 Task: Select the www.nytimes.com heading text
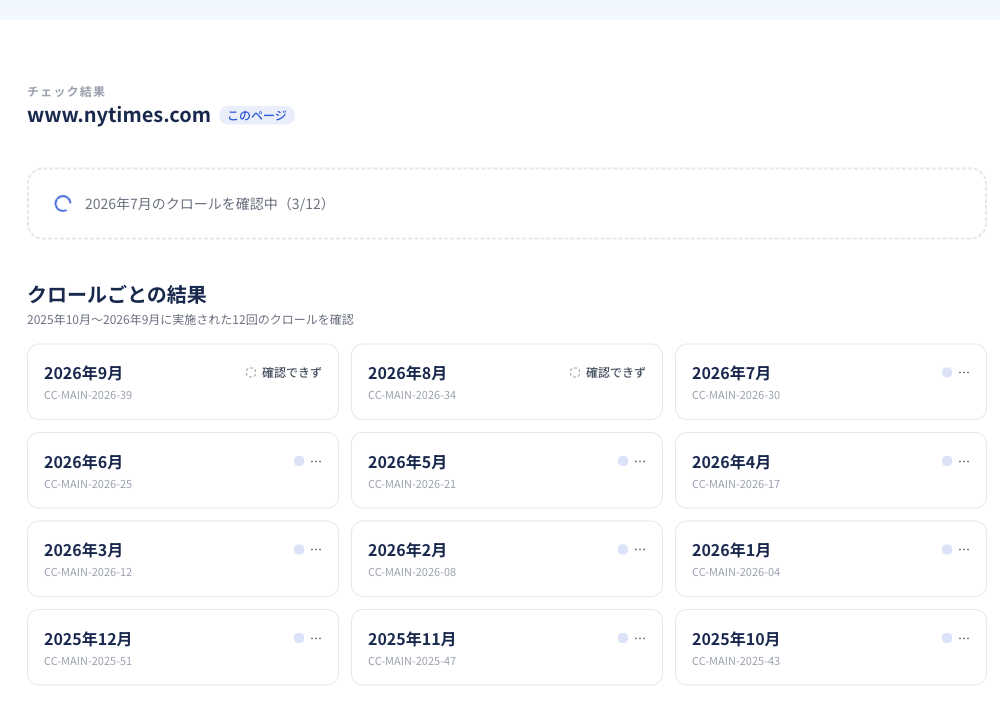coord(119,115)
